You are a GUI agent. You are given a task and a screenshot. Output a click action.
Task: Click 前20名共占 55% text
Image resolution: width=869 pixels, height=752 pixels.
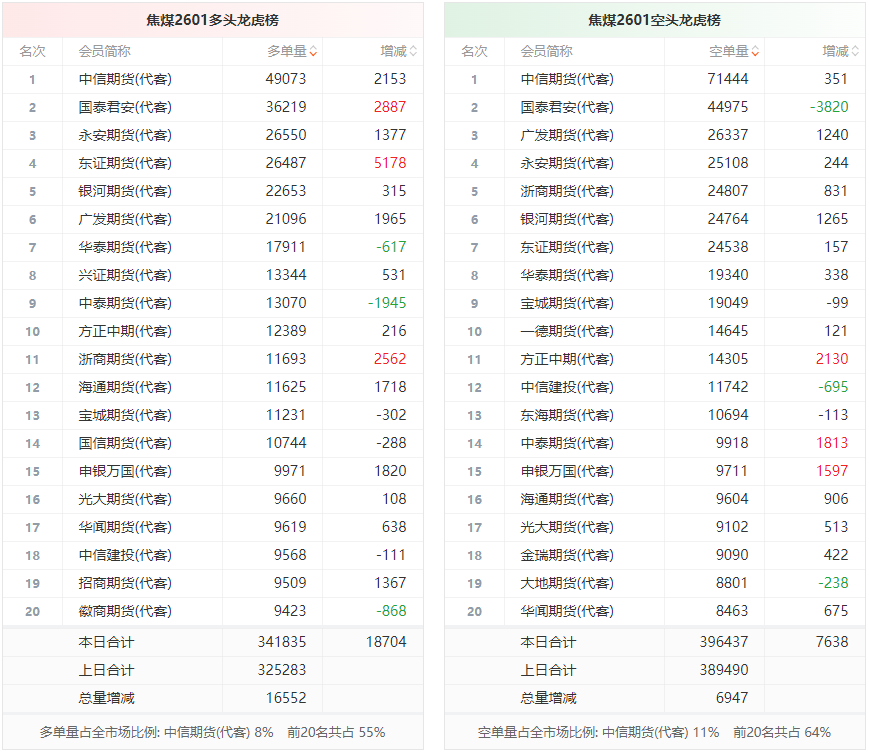pos(336,733)
